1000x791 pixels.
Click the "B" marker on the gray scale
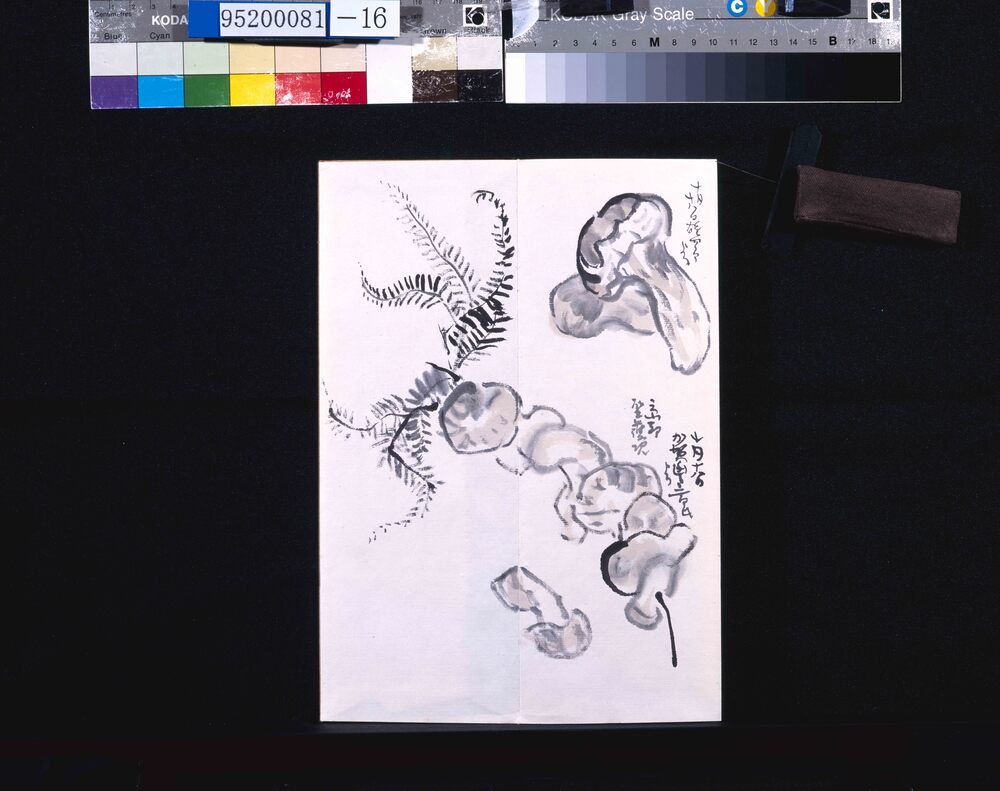point(832,41)
